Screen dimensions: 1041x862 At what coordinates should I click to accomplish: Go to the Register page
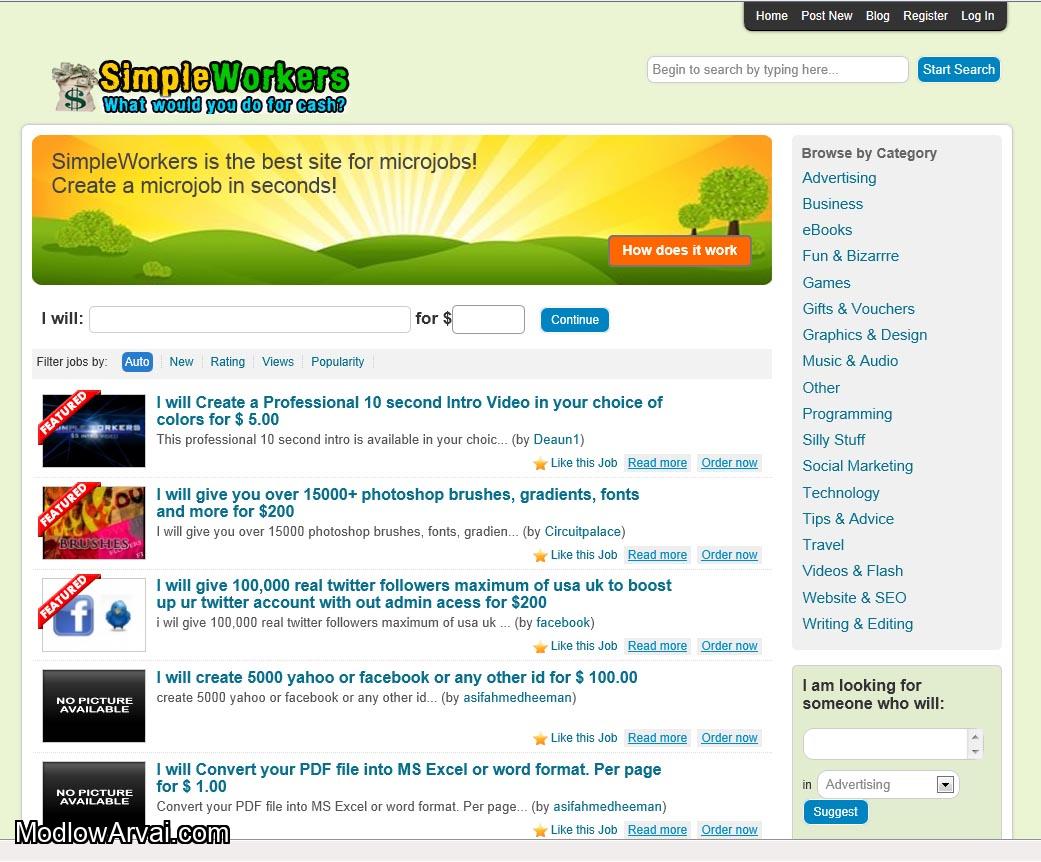coord(925,16)
